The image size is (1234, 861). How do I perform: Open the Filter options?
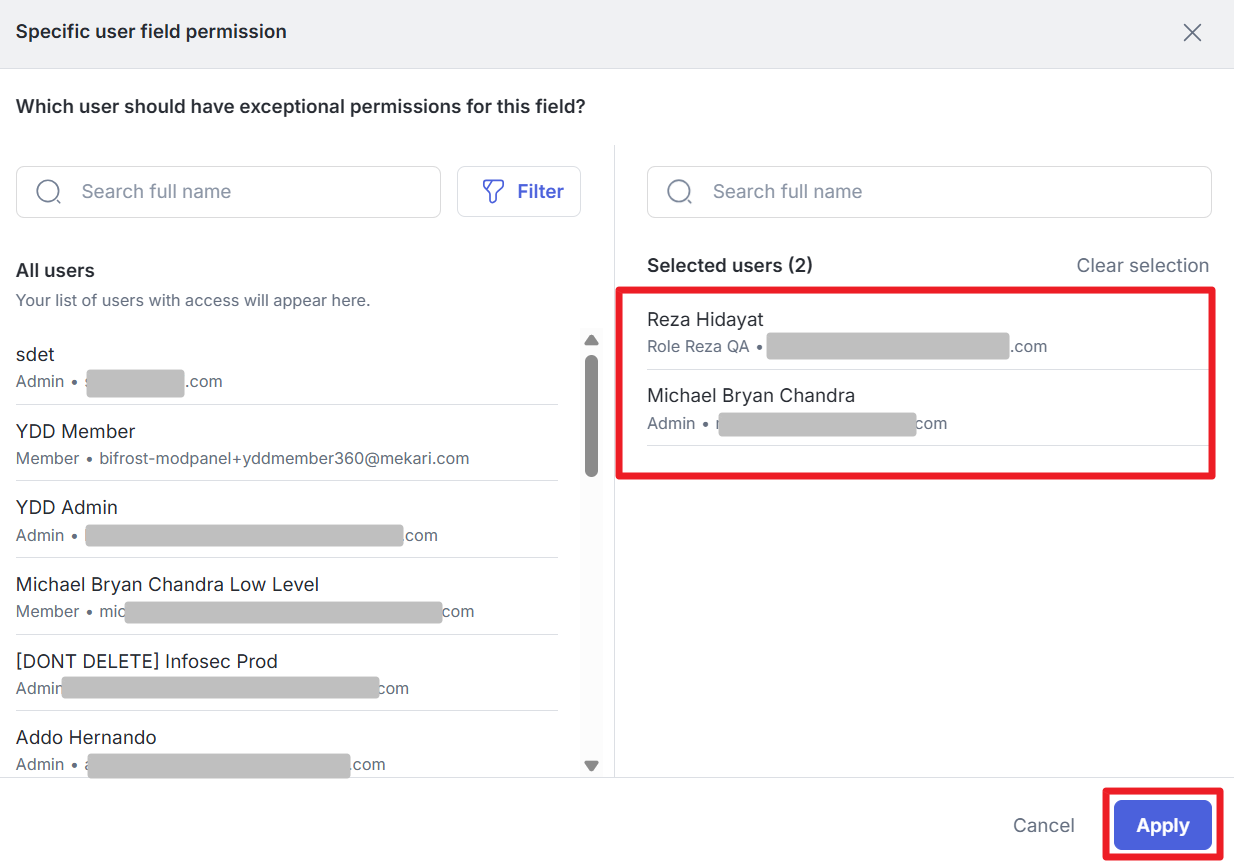click(x=519, y=192)
